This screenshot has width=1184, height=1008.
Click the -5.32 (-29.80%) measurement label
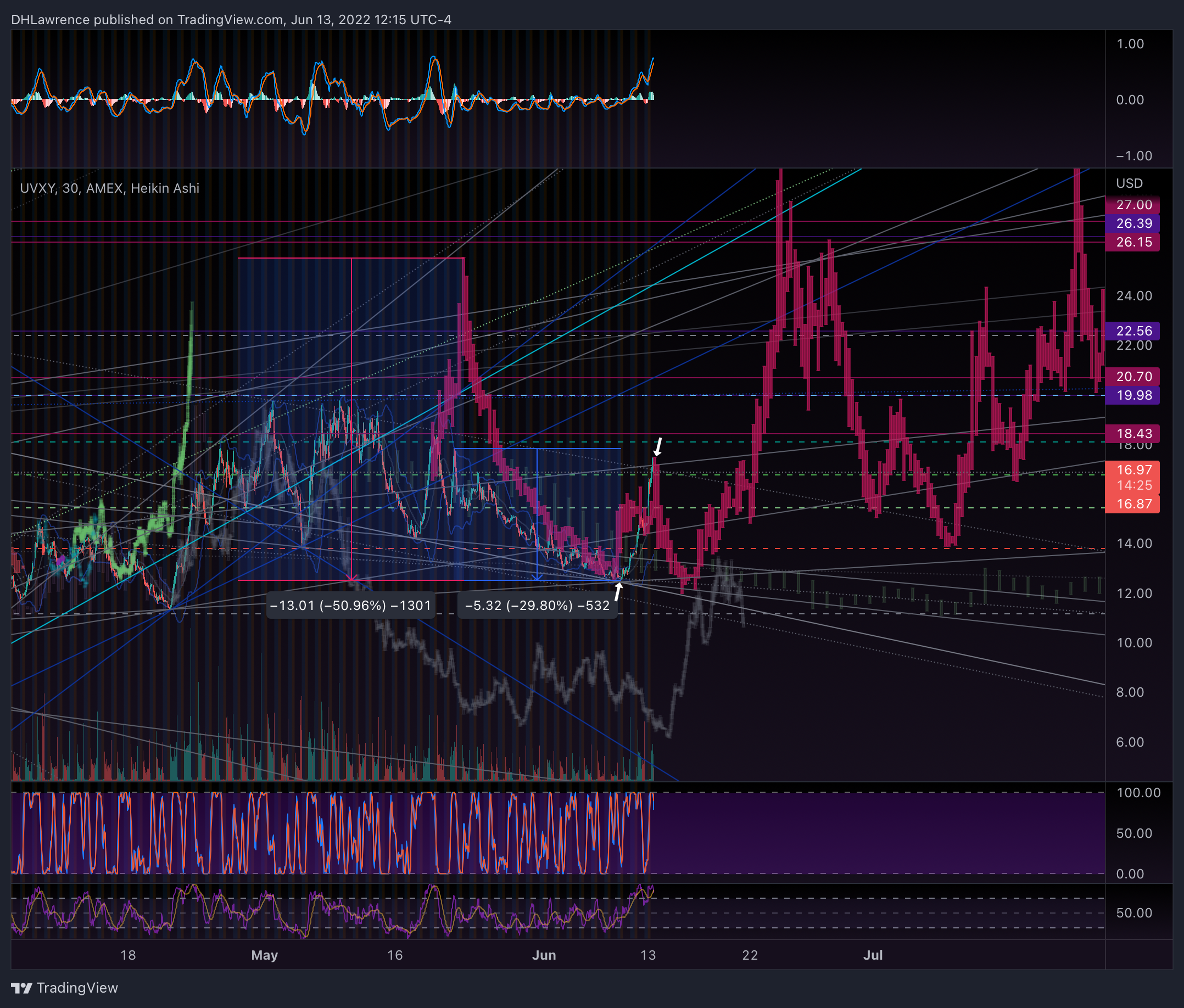537,606
